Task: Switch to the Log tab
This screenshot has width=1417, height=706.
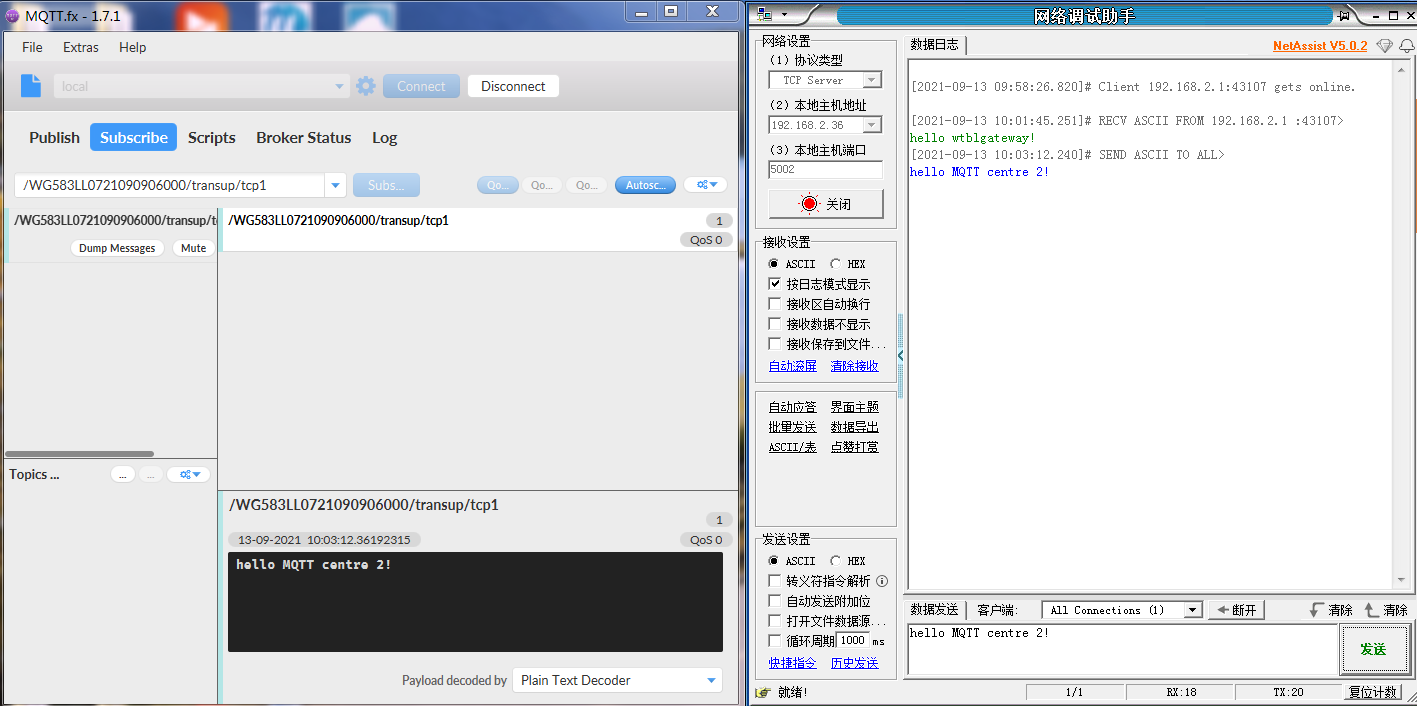Action: point(385,137)
